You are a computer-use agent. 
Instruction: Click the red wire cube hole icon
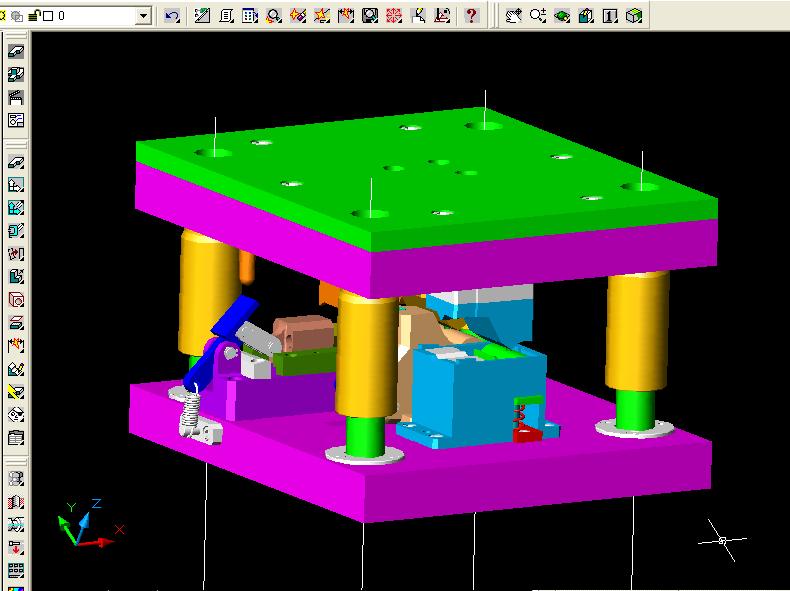pyautogui.click(x=16, y=300)
